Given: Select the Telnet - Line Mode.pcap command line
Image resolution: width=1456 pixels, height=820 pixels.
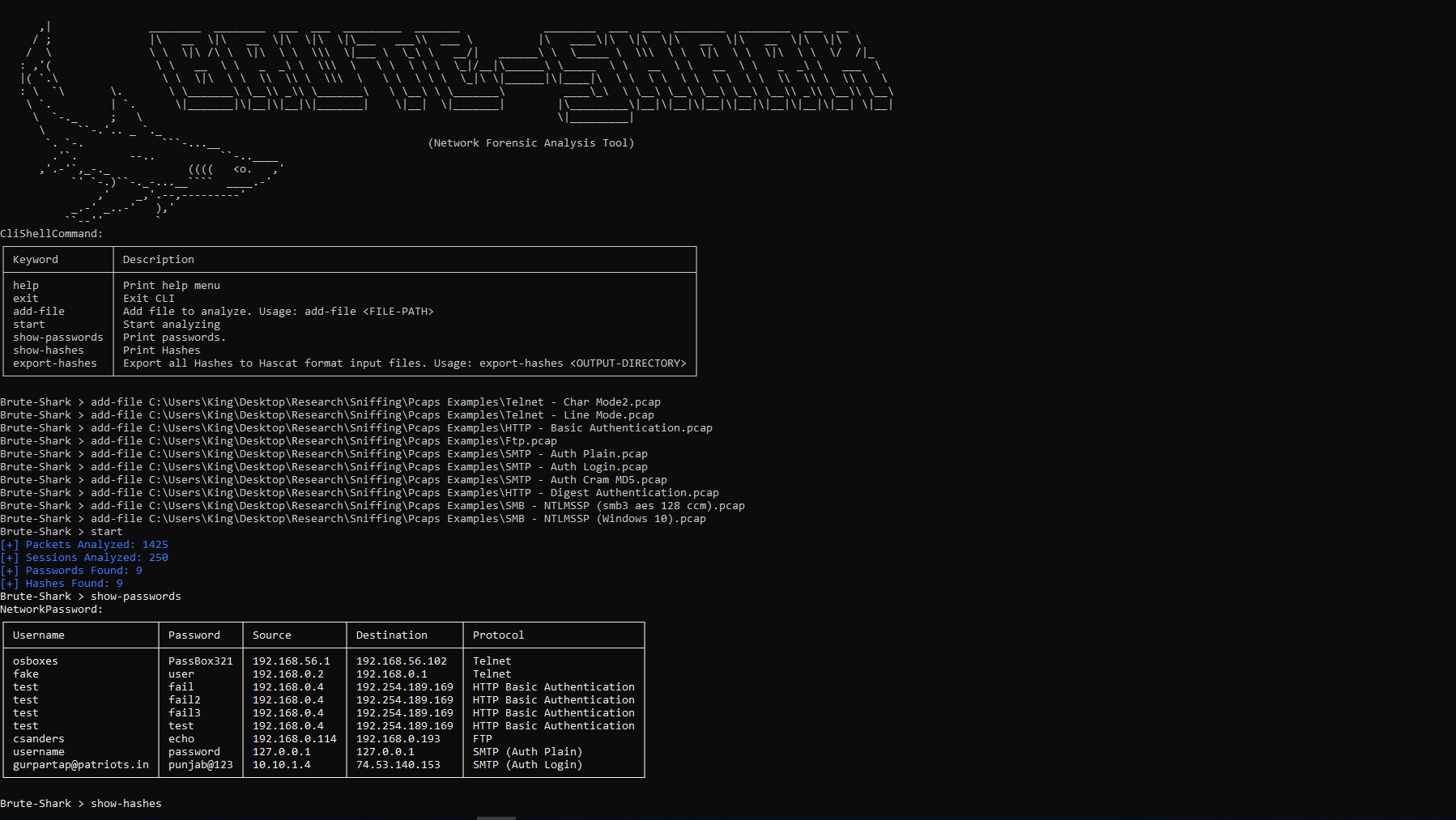Looking at the screenshot, I should 327,415.
